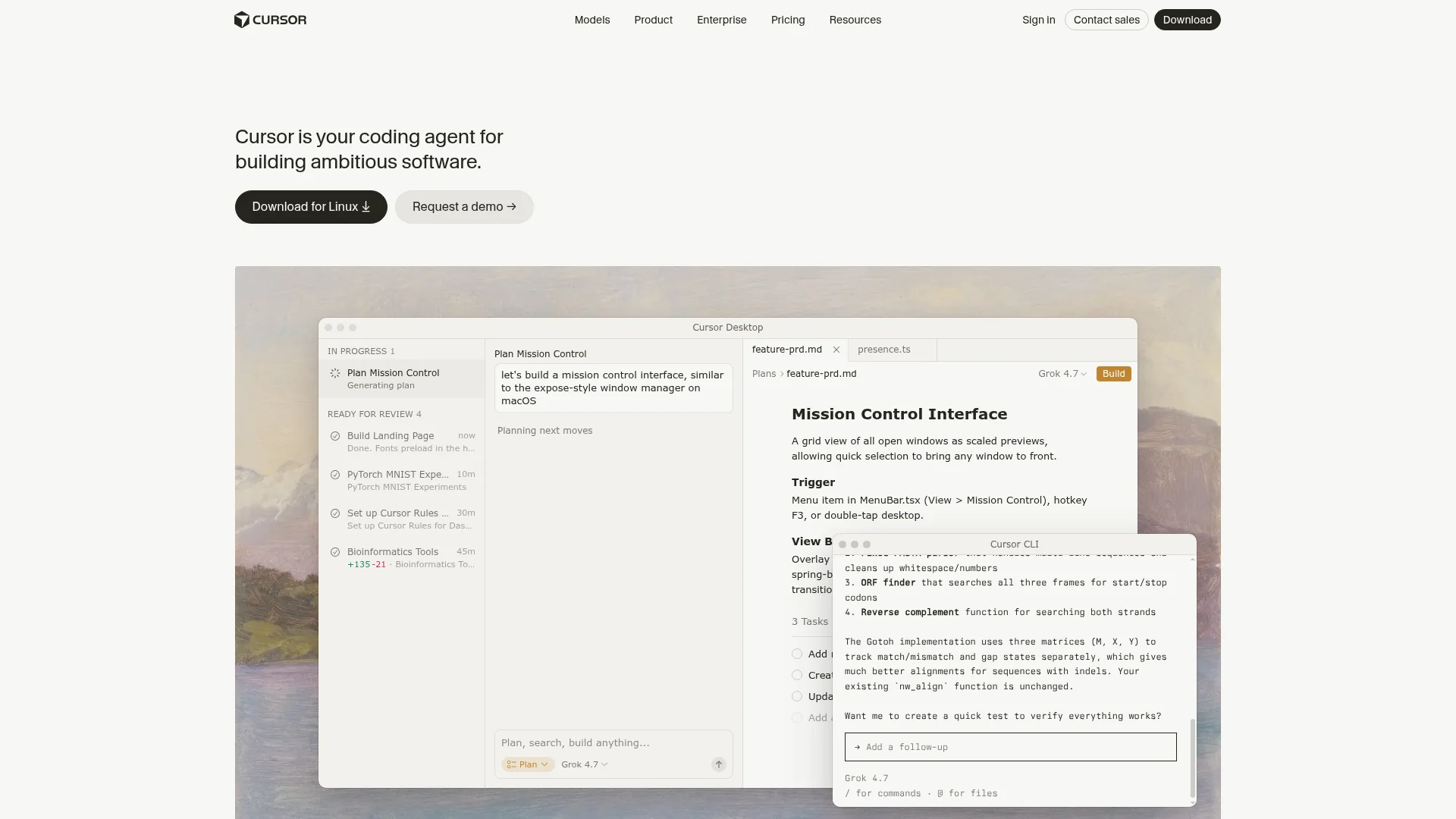1456x819 pixels.
Task: Check the first task circle starting with Add
Action: (x=797, y=654)
